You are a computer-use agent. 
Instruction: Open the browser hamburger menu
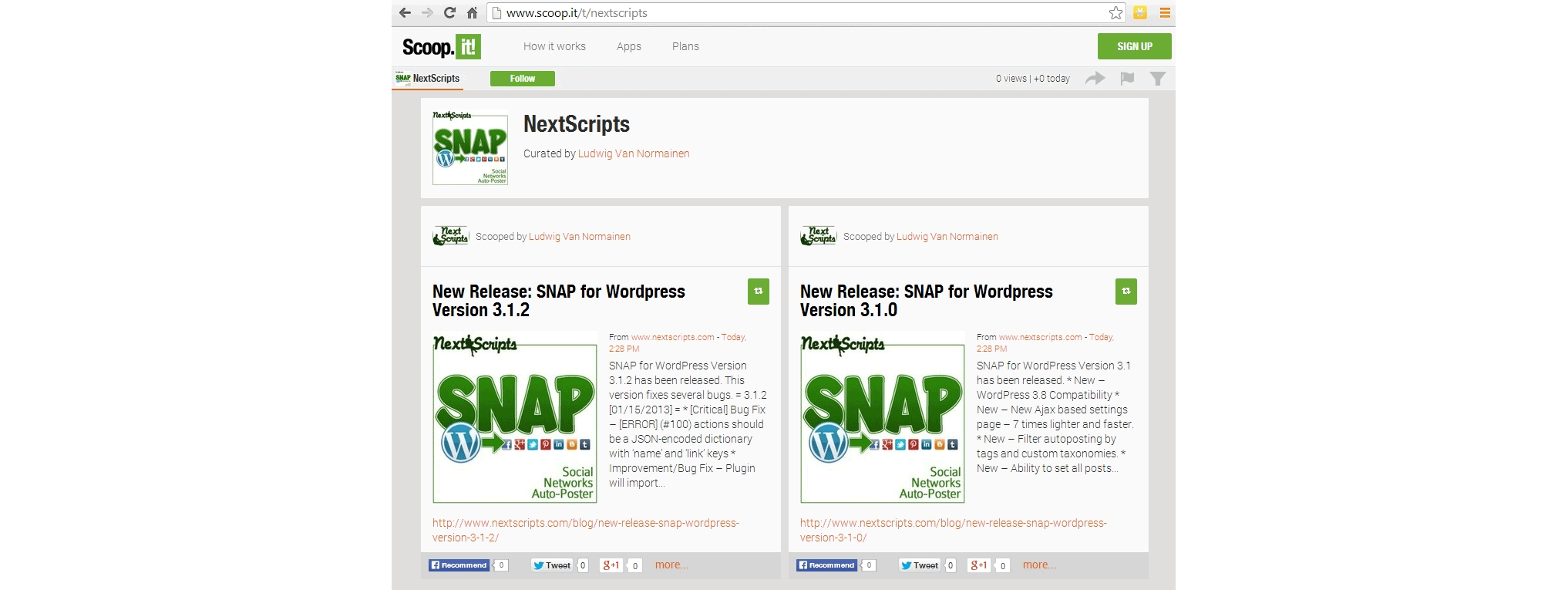pos(1165,13)
